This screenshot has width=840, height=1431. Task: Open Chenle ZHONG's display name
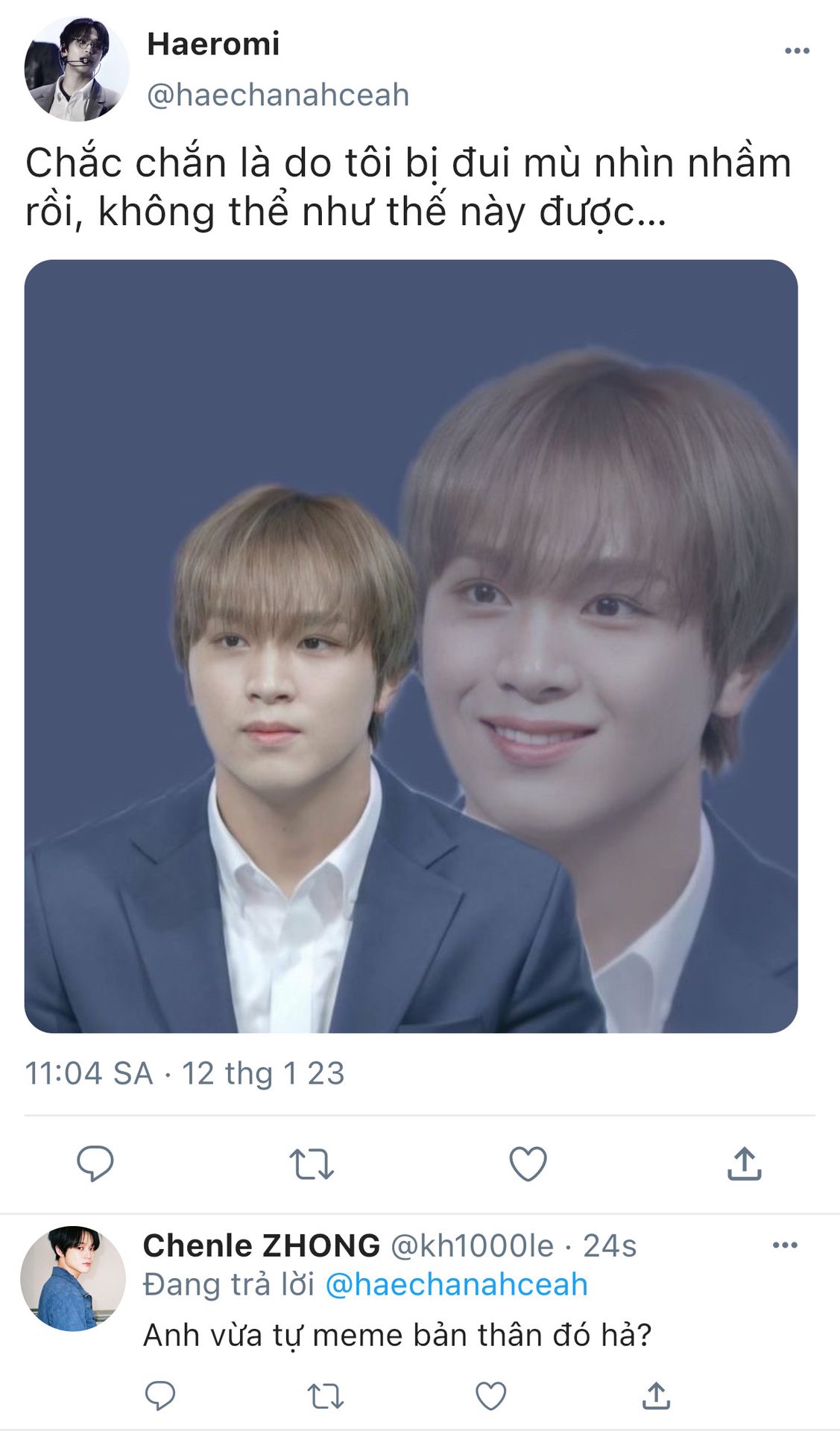262,1245
